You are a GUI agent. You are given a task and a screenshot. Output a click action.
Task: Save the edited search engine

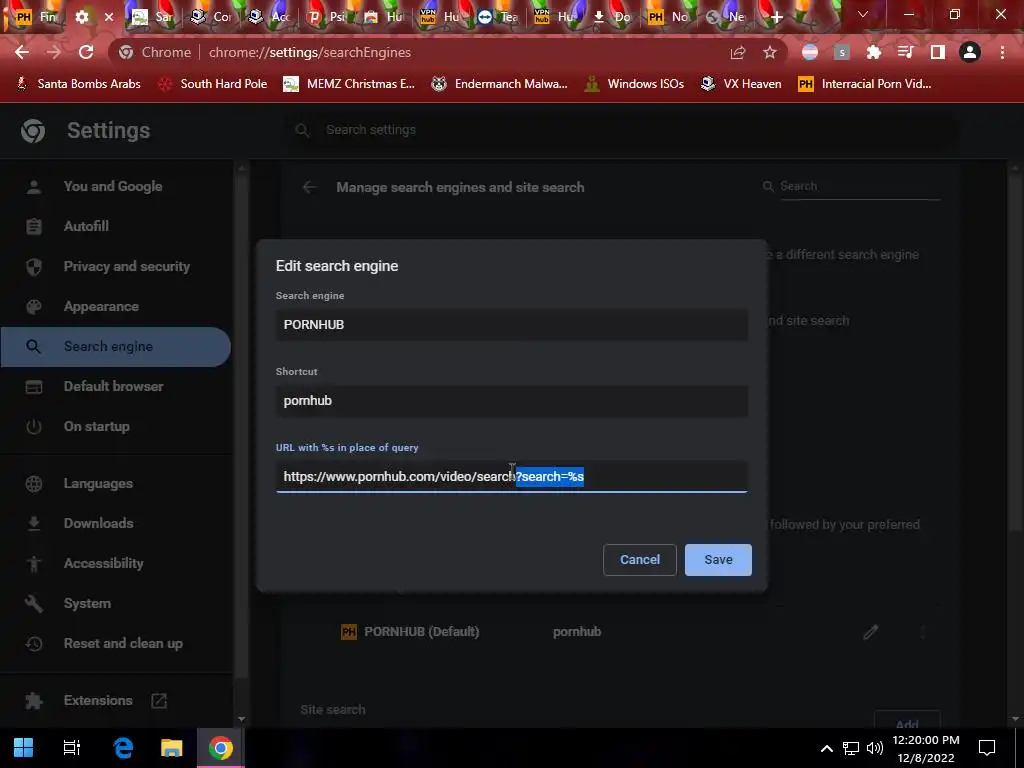point(718,560)
